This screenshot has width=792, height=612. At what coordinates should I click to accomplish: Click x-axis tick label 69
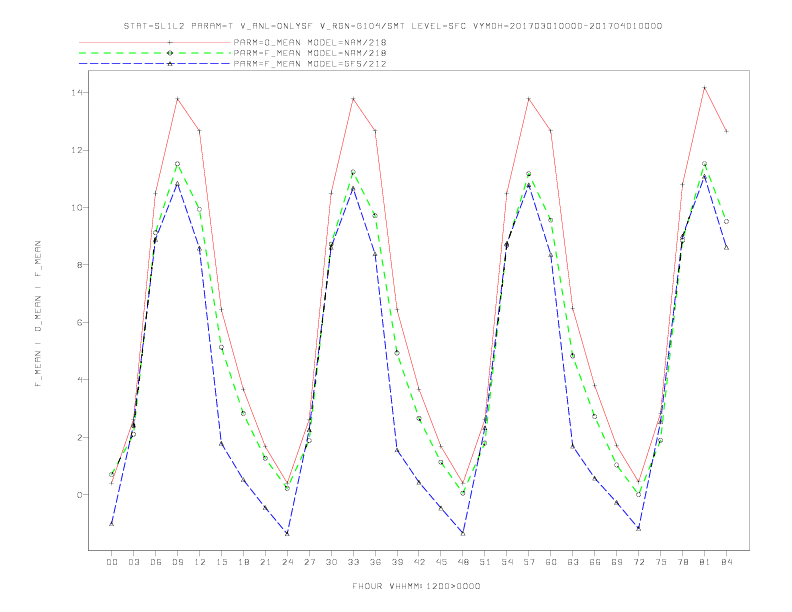pyautogui.click(x=617, y=562)
